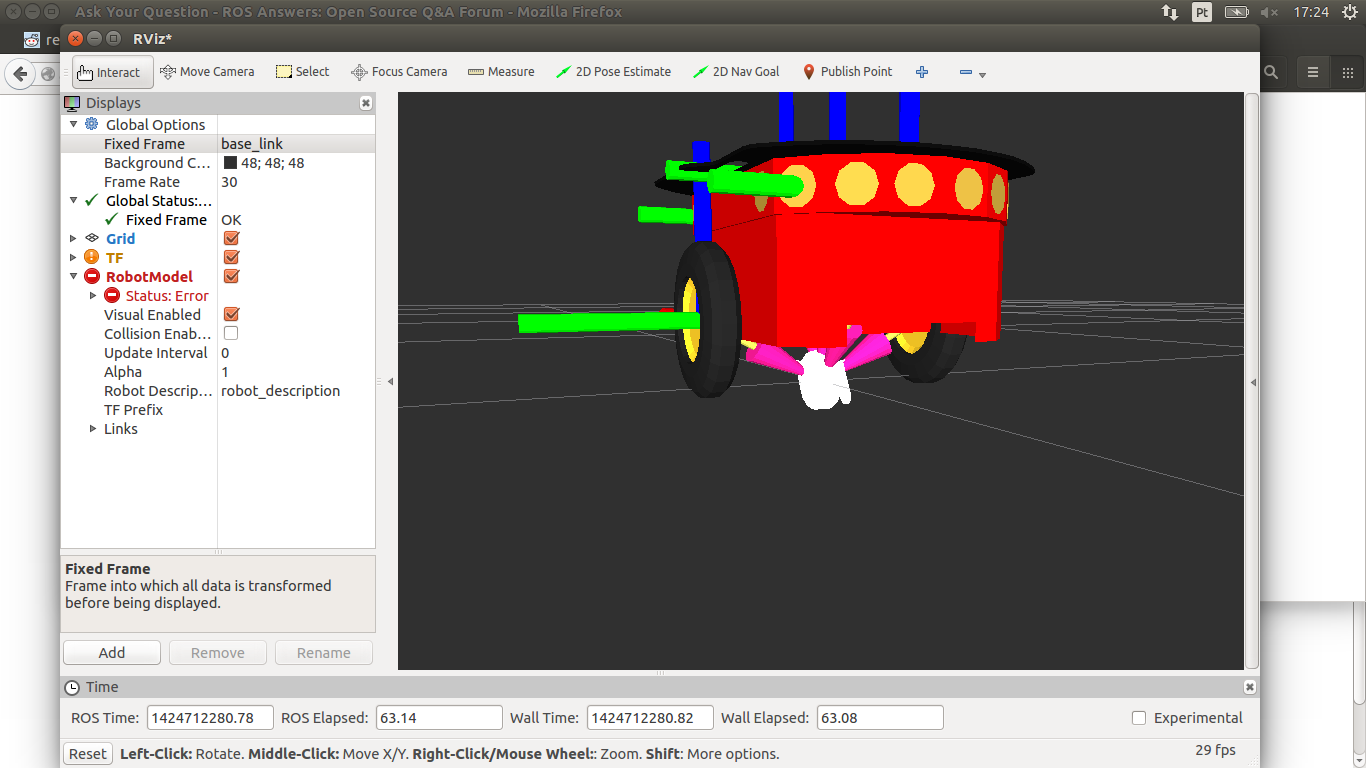Click the Wall Elapsed field
The height and width of the screenshot is (768, 1366).
[x=880, y=718]
